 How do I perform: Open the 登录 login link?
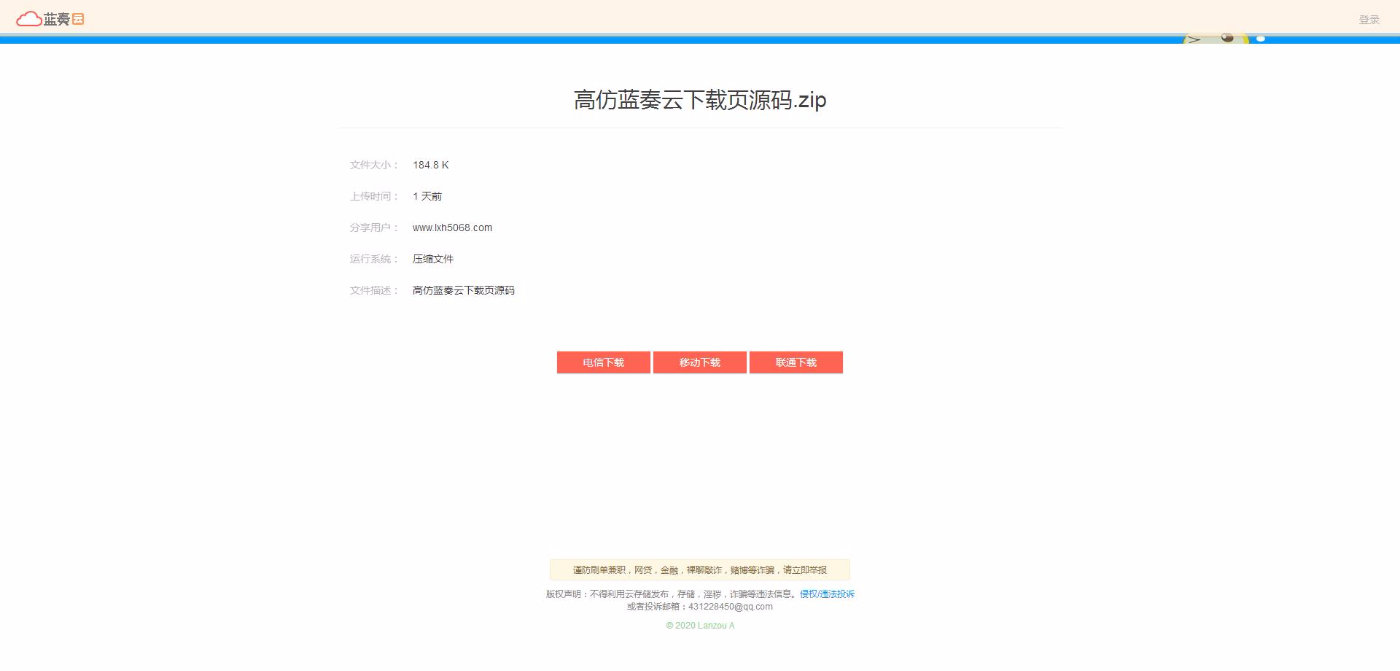[1368, 19]
